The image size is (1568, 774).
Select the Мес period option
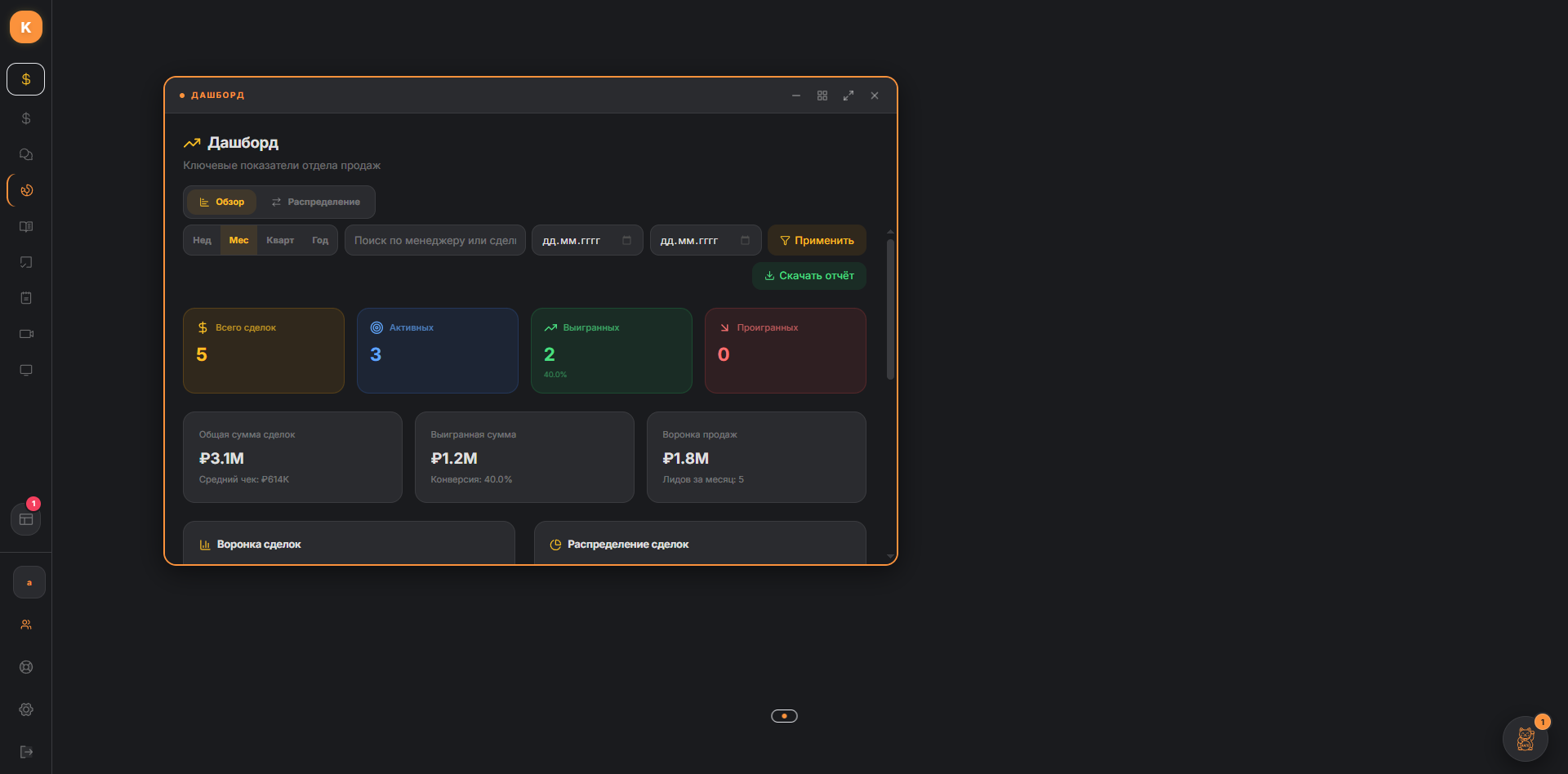tap(238, 240)
